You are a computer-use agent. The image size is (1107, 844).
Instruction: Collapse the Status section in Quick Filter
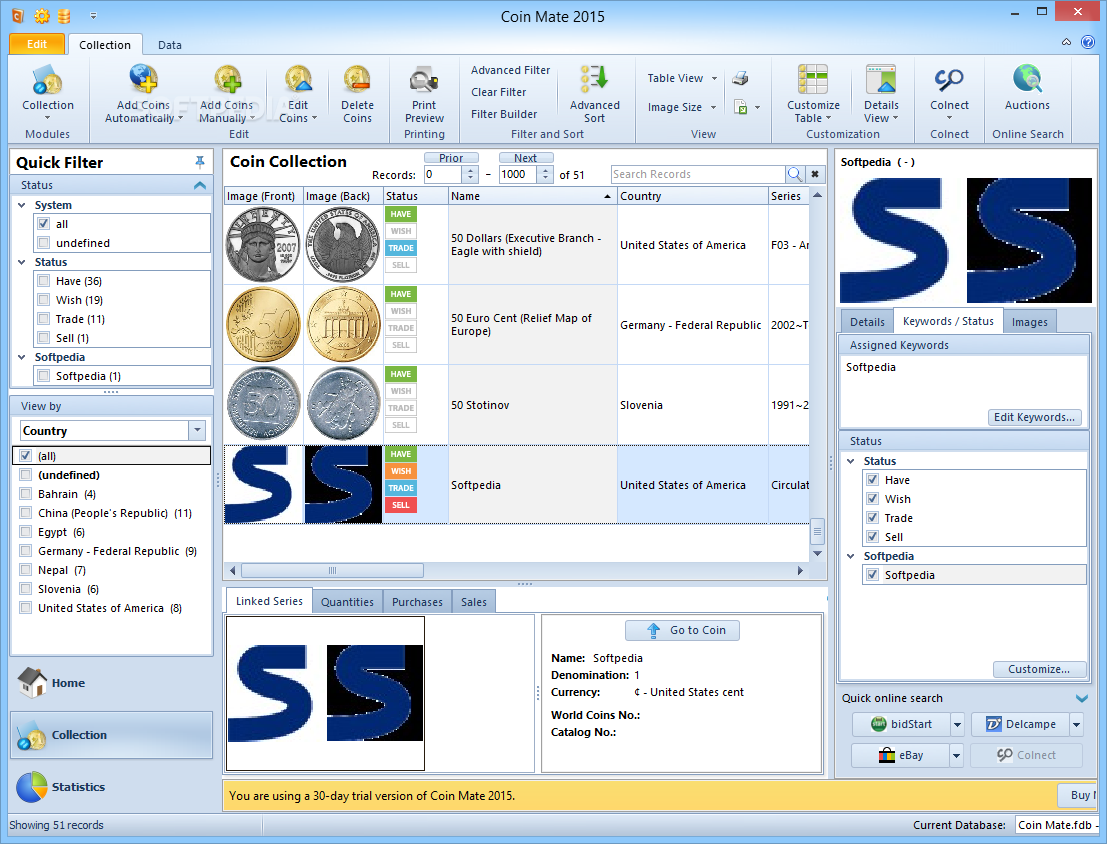point(200,185)
